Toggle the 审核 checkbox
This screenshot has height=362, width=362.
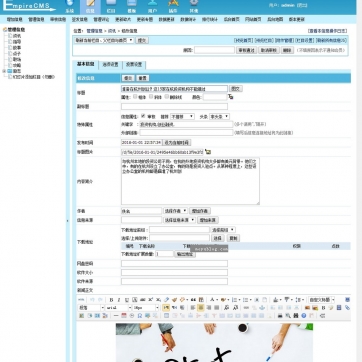point(143,116)
